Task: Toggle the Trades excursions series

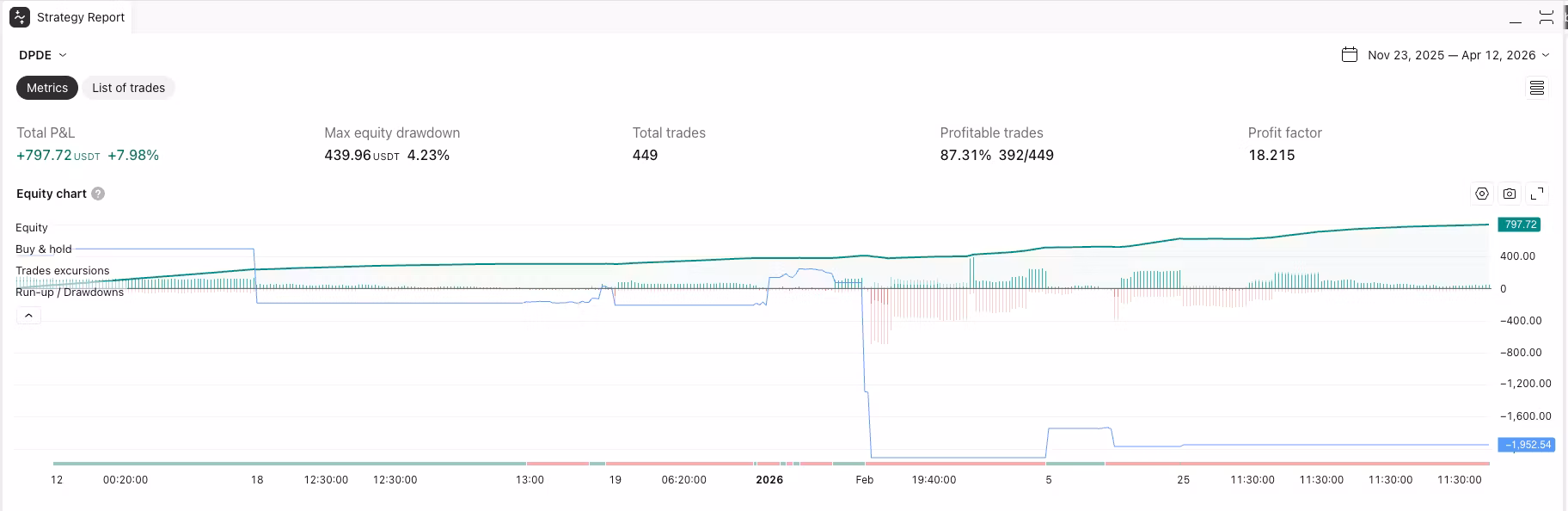Action: pyautogui.click(x=62, y=271)
